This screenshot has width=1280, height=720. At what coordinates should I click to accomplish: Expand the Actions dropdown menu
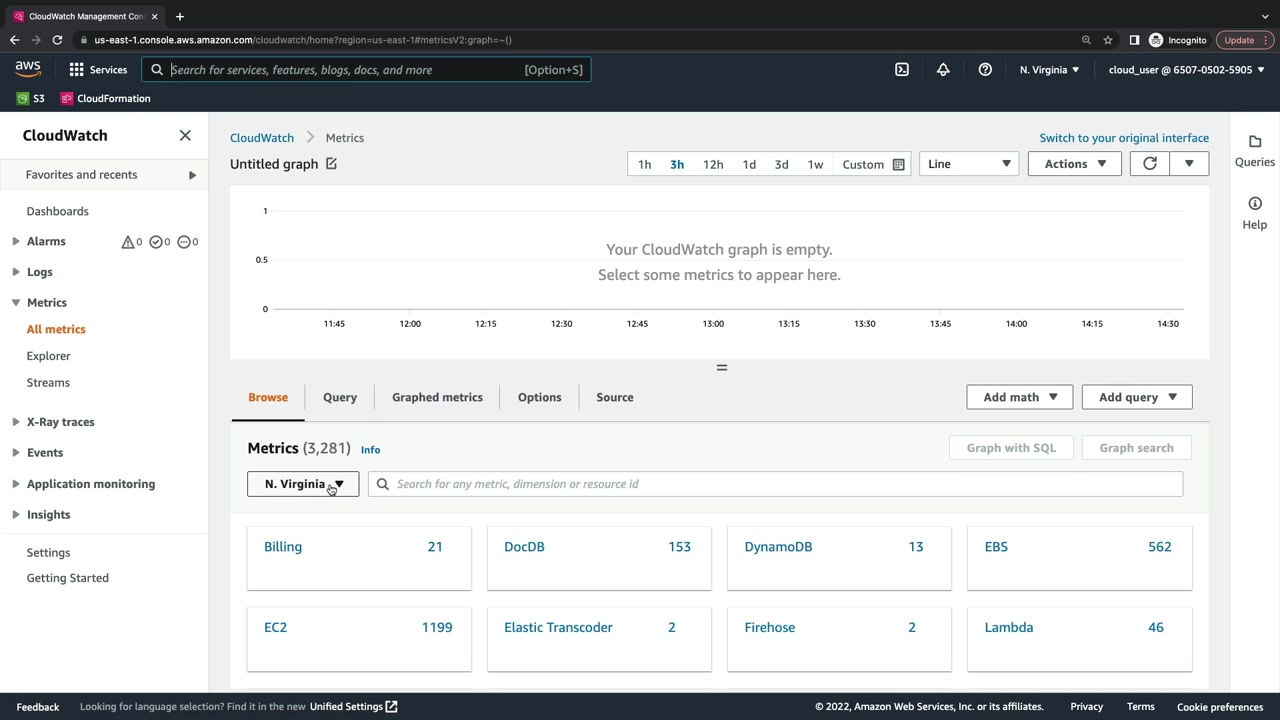tap(1074, 164)
